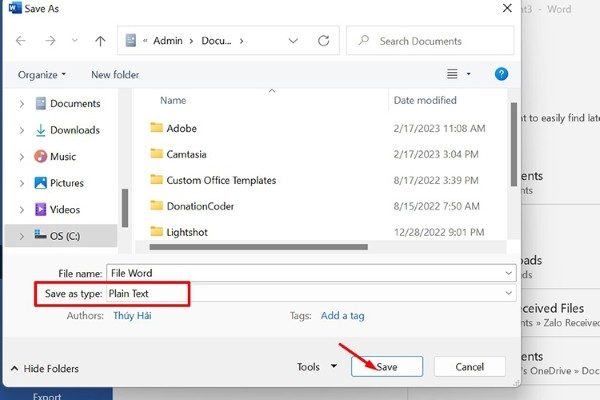
Task: Open view options dropdown arrow
Action: (468, 74)
